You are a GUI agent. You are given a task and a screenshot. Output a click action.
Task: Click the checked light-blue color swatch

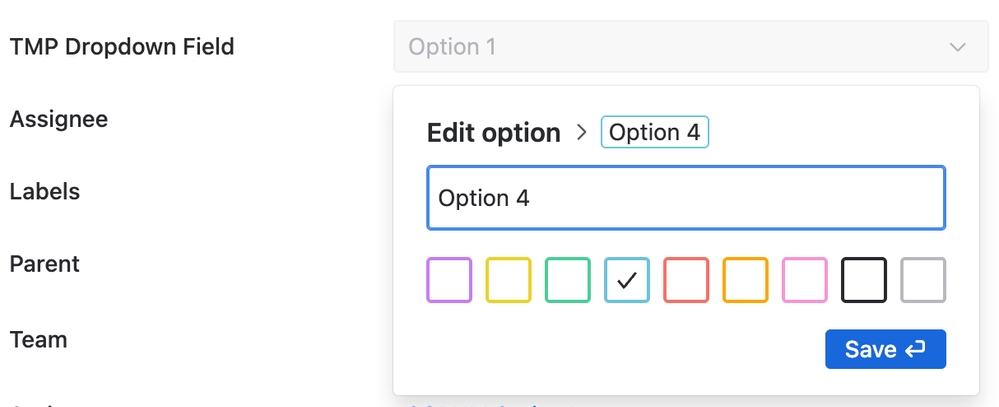click(627, 280)
